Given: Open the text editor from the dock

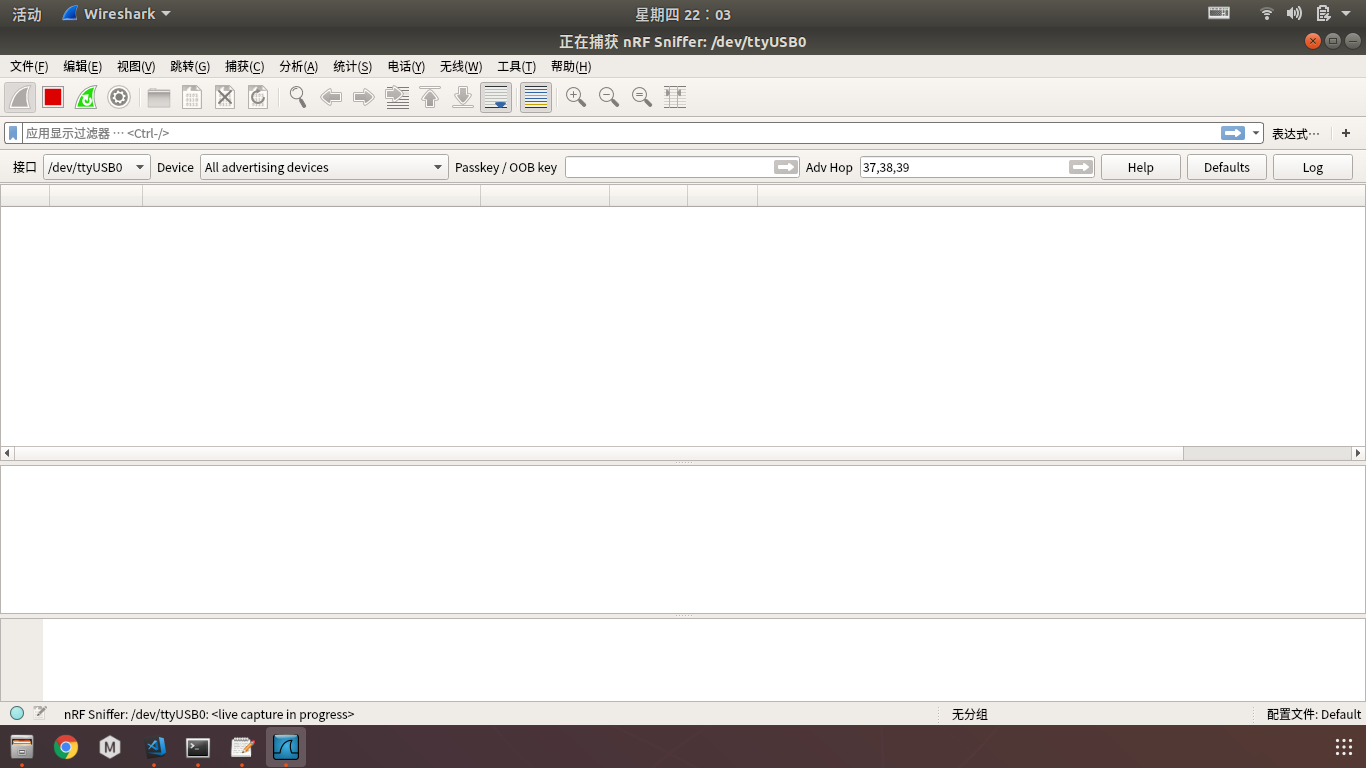Looking at the screenshot, I should 242,747.
